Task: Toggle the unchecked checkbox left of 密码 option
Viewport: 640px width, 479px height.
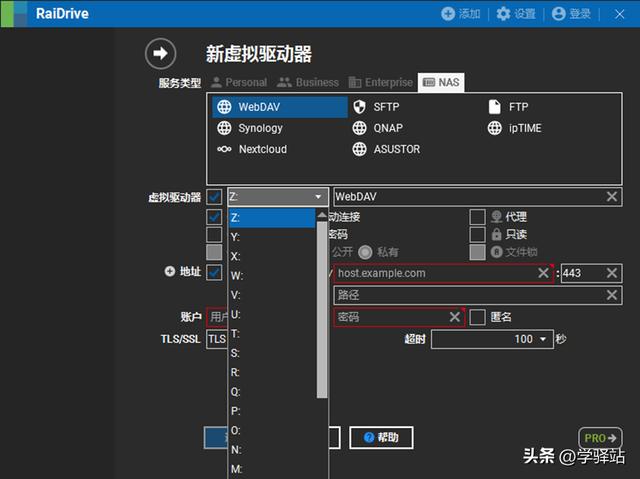Action: [214, 235]
